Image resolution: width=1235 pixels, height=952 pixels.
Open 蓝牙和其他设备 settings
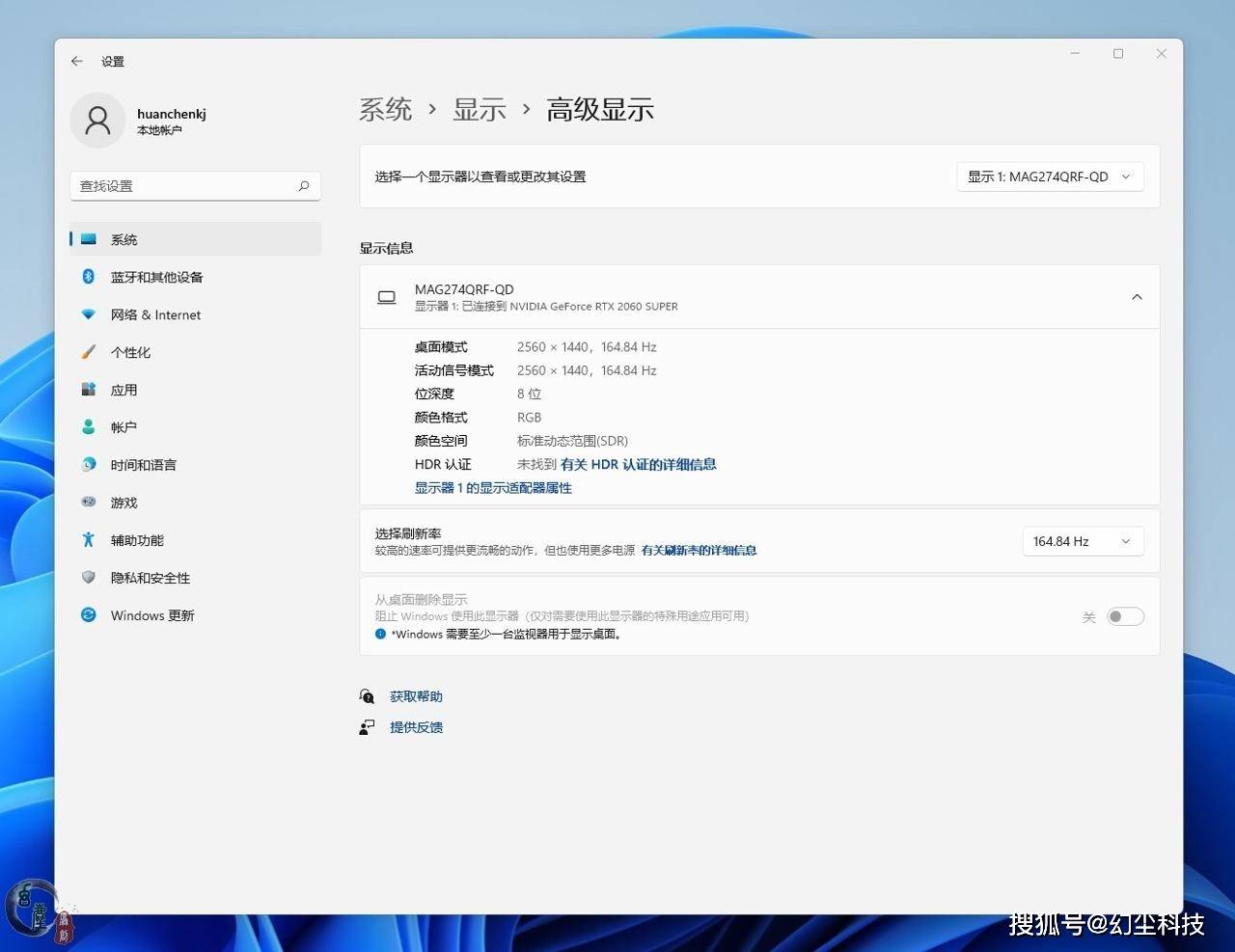coord(195,277)
